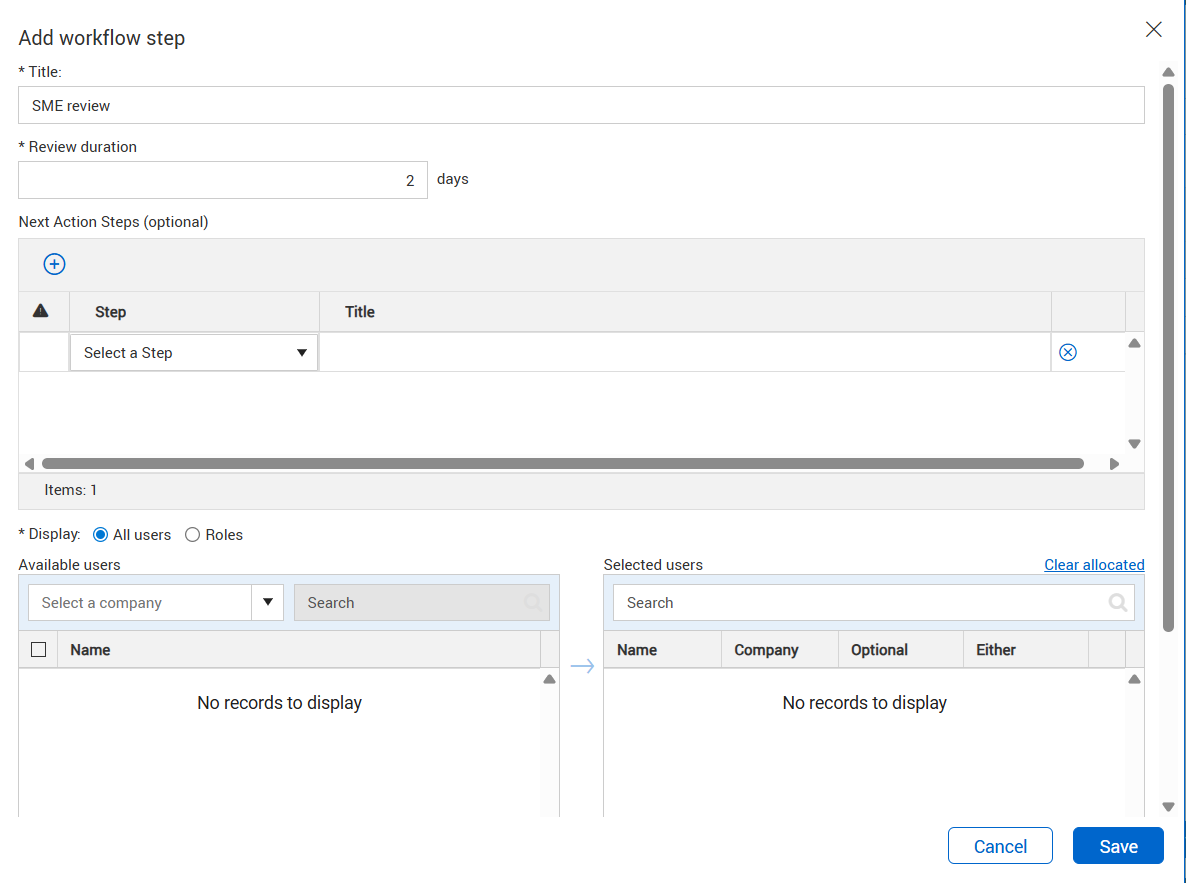Click the Cancel button
The height and width of the screenshot is (883, 1186).
[x=999, y=846]
